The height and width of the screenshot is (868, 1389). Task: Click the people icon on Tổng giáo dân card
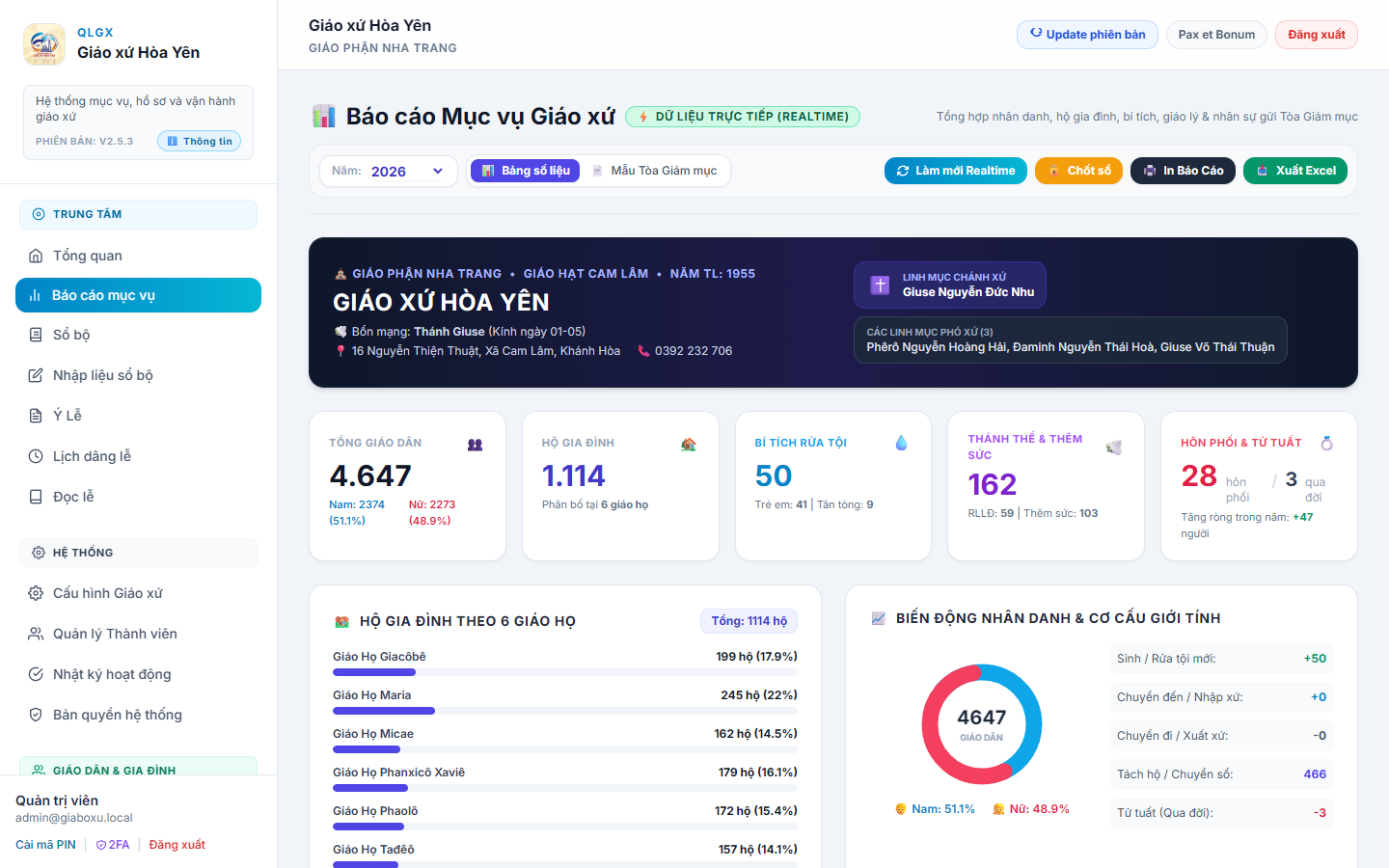(x=475, y=445)
